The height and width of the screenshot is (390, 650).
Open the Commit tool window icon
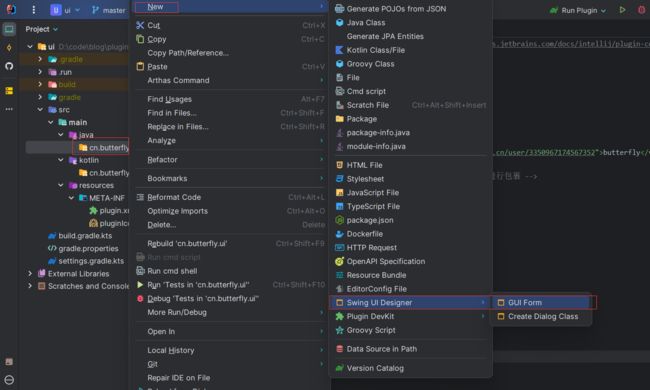pyautogui.click(x=9, y=48)
